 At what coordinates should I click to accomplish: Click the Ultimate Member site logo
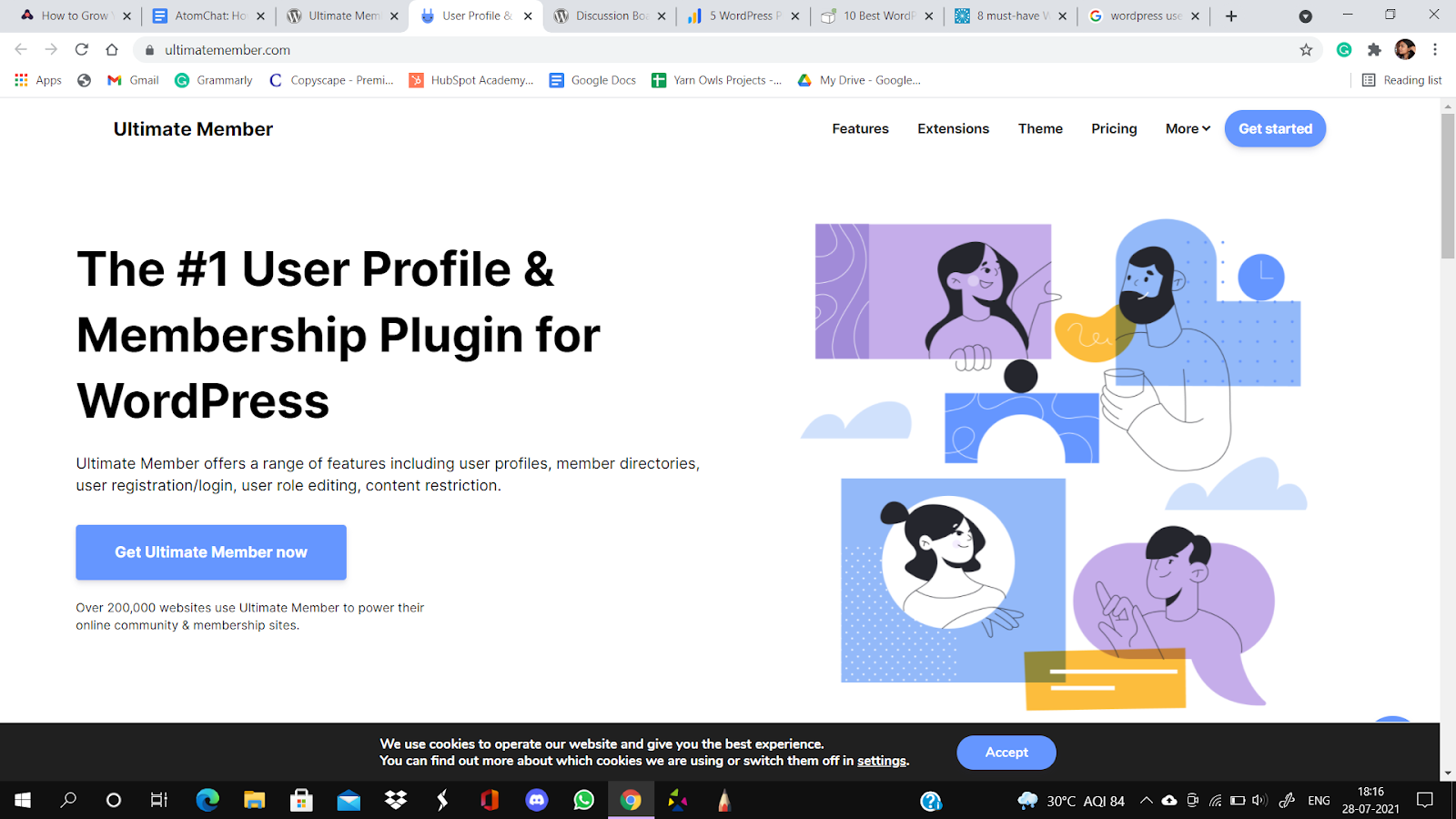tap(193, 129)
